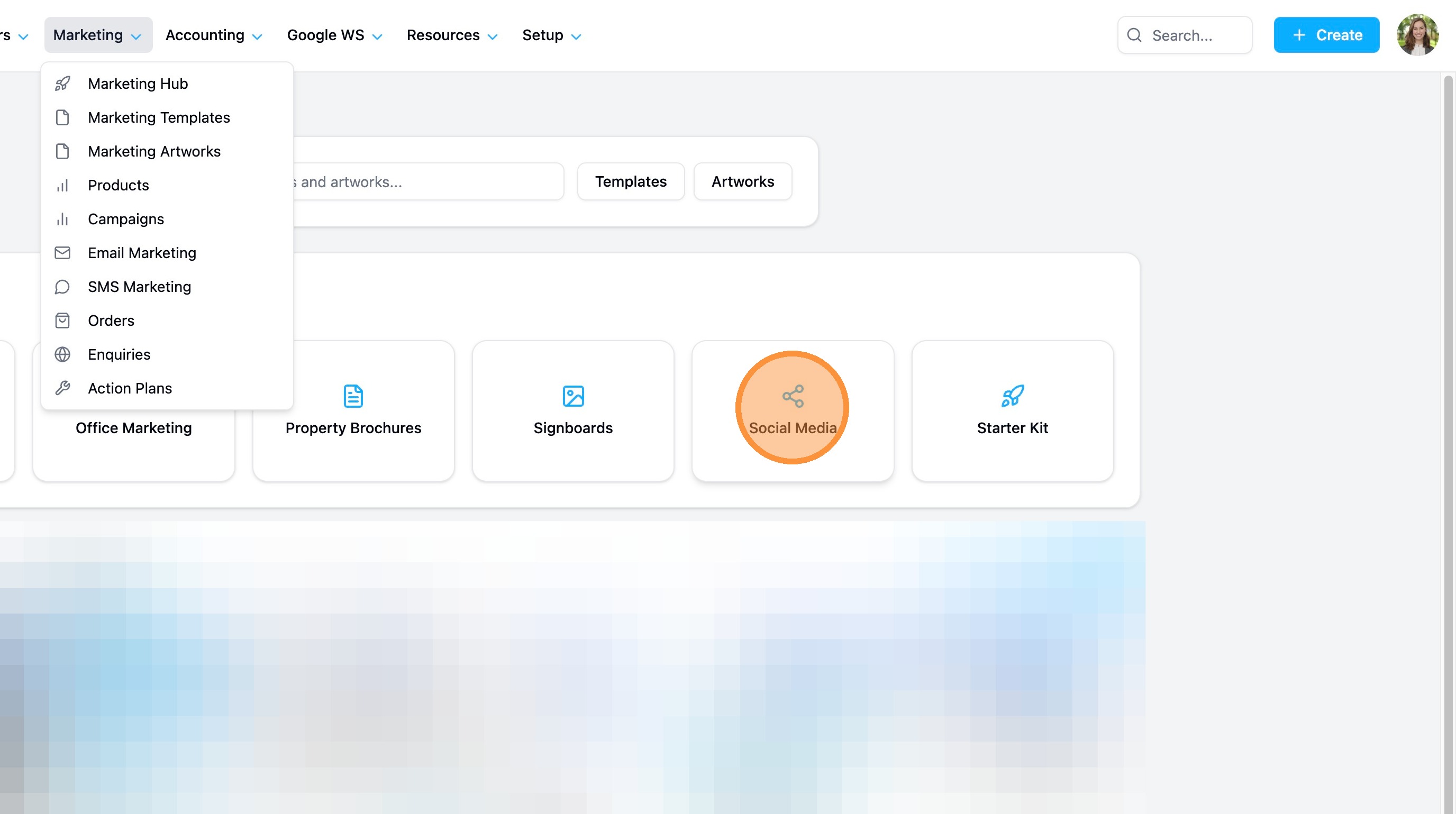Image resolution: width=1456 pixels, height=814 pixels.
Task: Open the Social Media category card
Action: pyautogui.click(x=793, y=410)
